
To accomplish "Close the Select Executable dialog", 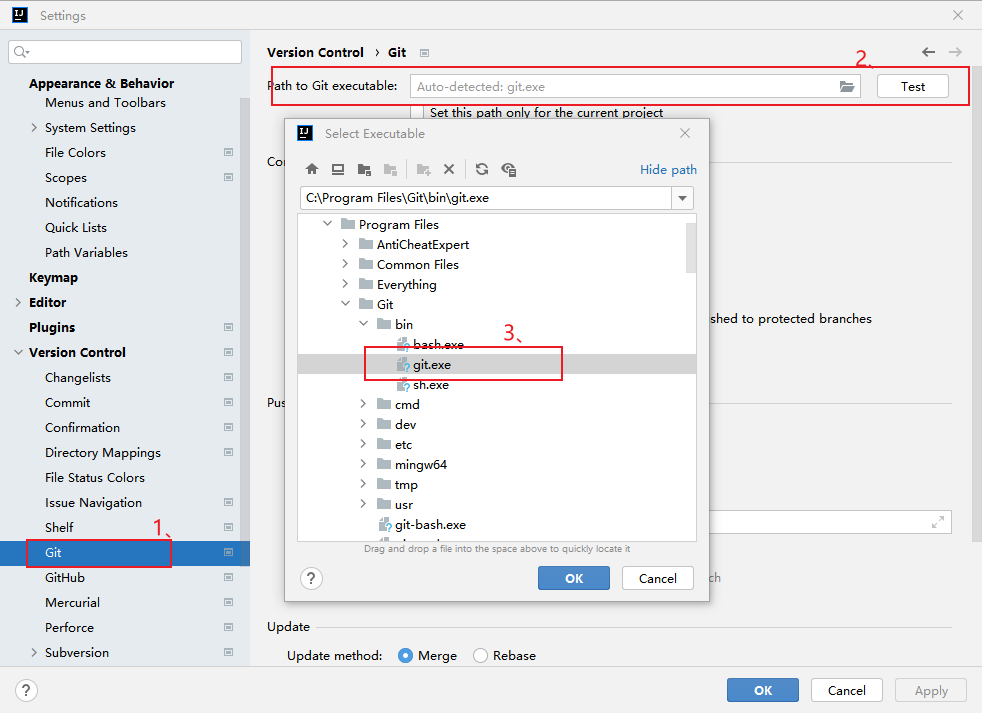I will tap(685, 133).
